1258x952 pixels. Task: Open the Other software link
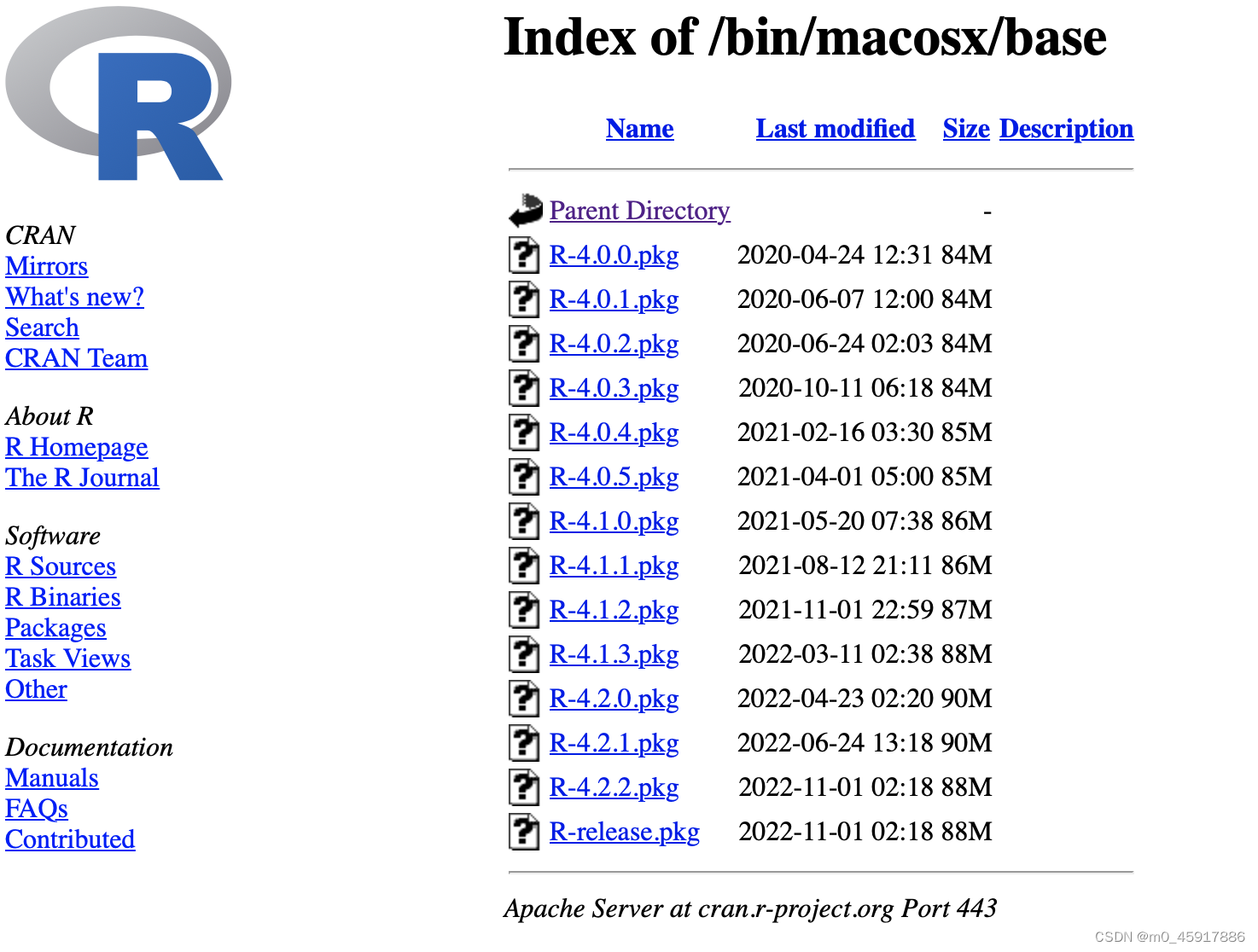[37, 689]
